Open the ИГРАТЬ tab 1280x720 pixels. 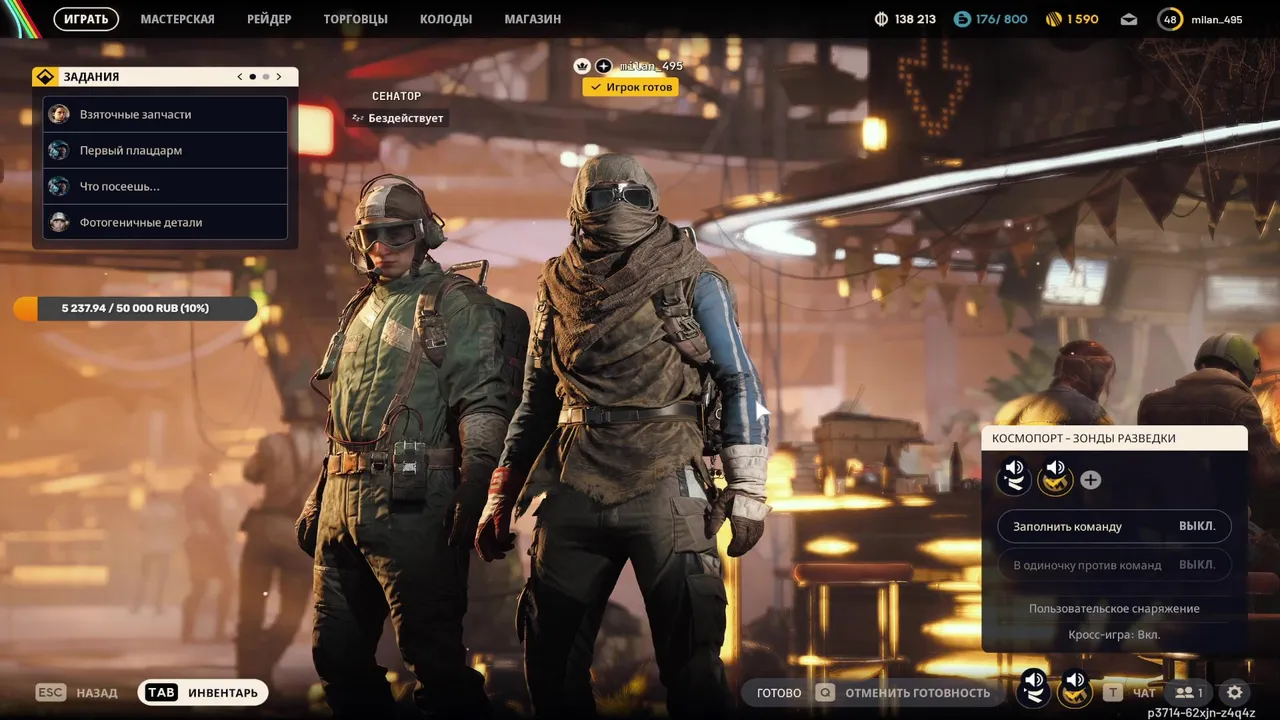pos(86,19)
